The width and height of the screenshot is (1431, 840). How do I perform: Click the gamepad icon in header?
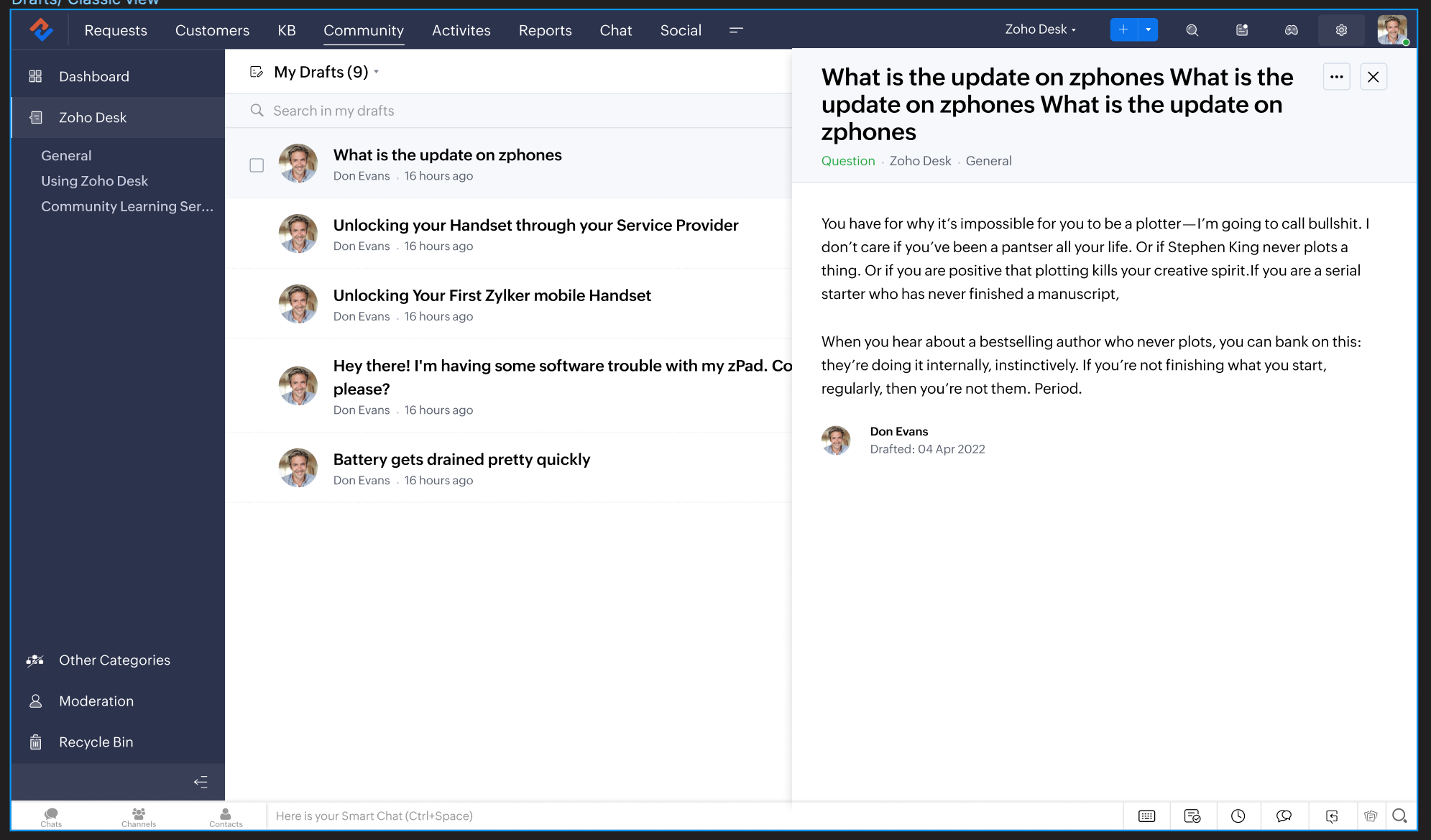[1291, 30]
